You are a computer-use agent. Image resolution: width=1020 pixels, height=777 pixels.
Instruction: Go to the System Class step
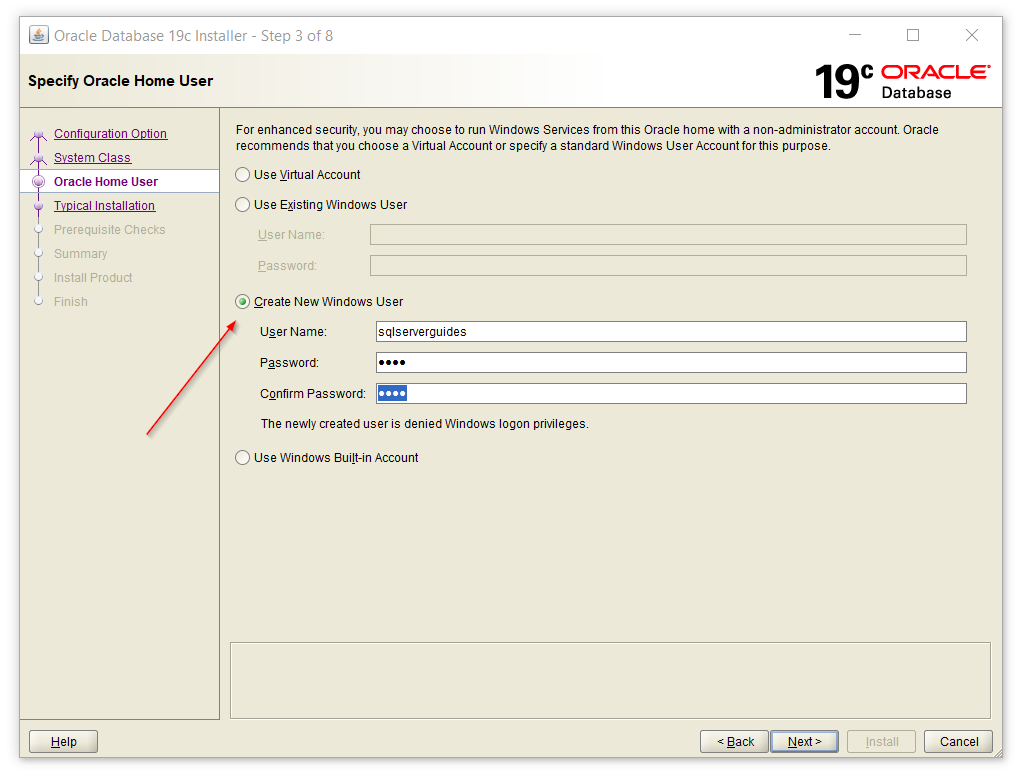pos(92,158)
